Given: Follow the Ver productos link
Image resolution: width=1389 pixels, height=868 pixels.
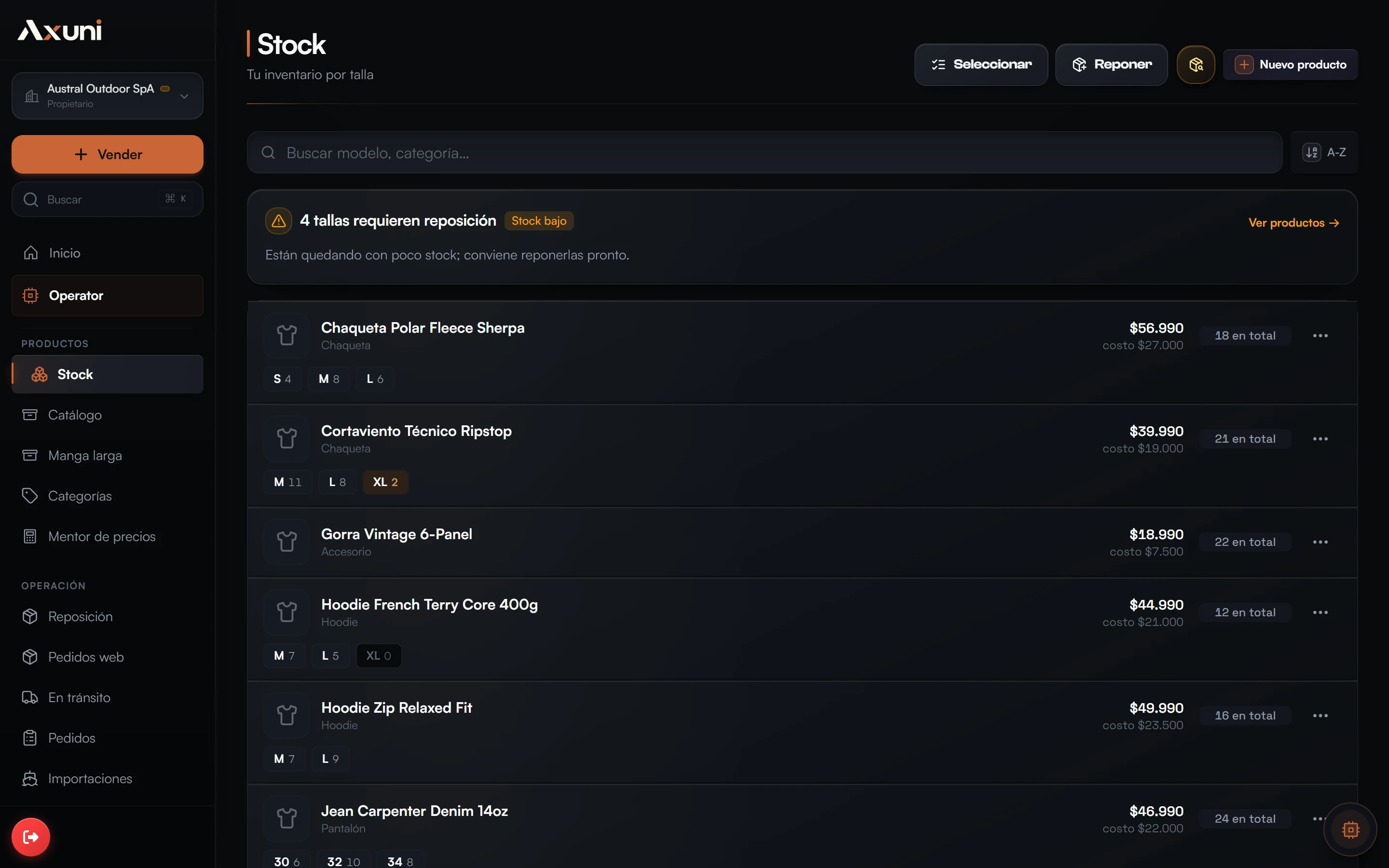Looking at the screenshot, I should [1294, 223].
